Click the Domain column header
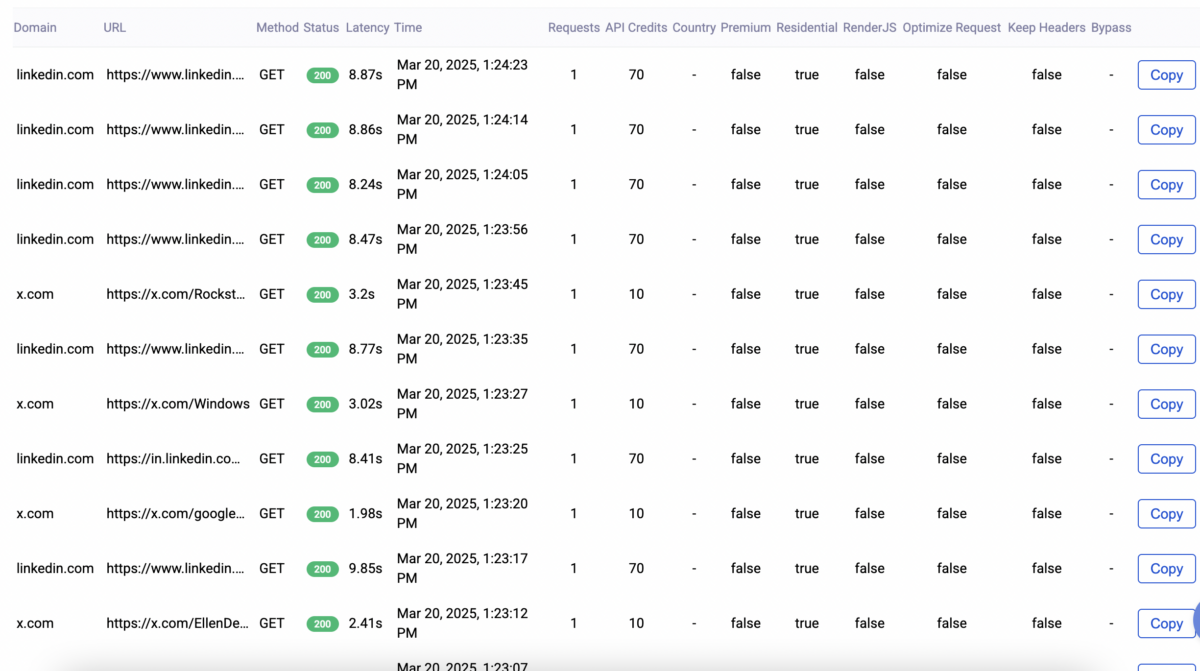This screenshot has height=671, width=1200. [x=35, y=28]
